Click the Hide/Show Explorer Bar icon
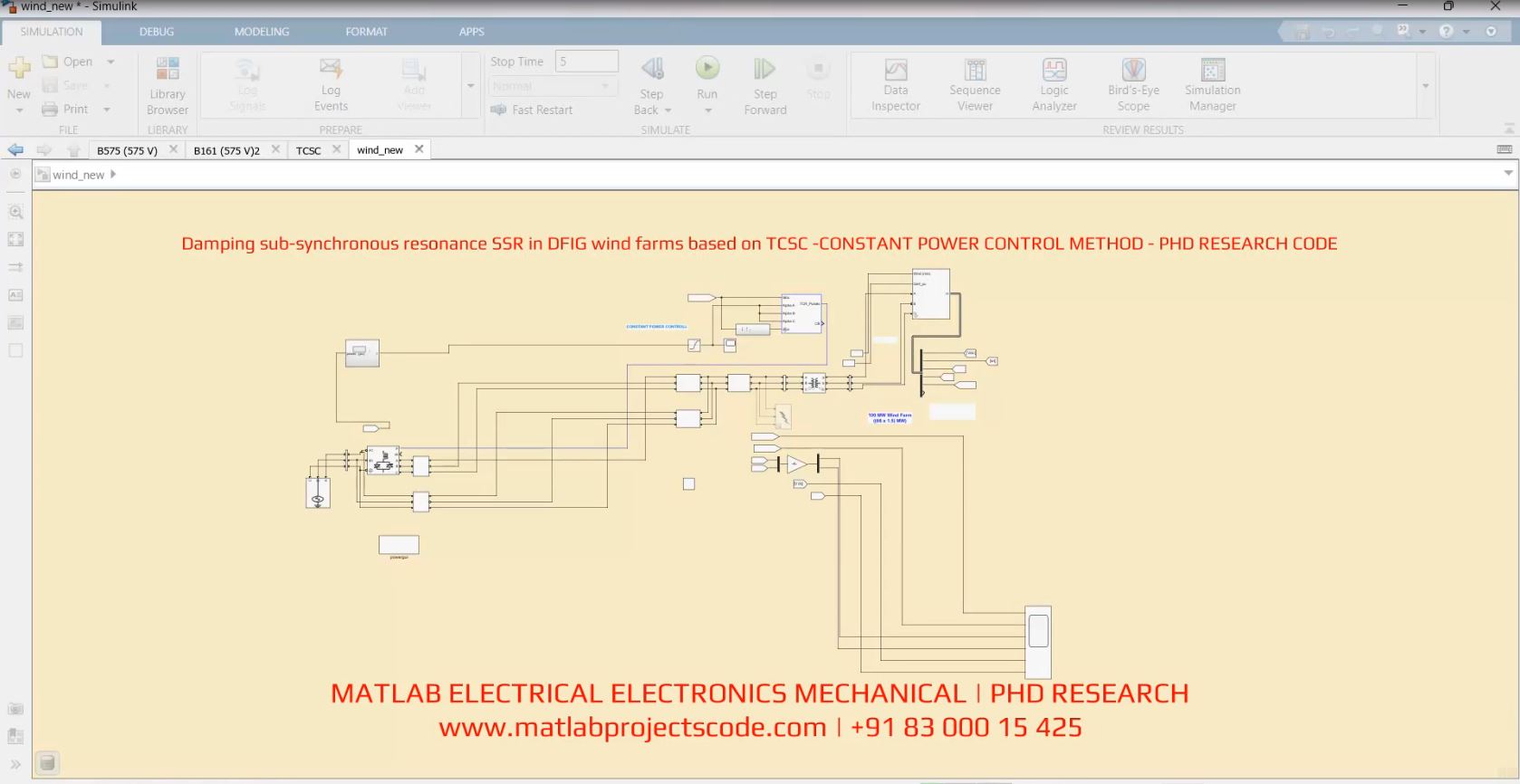 (x=15, y=174)
